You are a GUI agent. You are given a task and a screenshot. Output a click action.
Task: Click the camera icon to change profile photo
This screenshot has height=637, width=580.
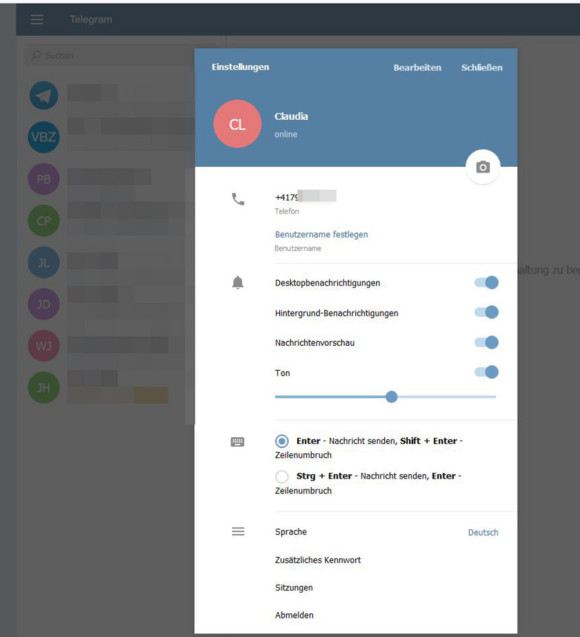point(483,167)
